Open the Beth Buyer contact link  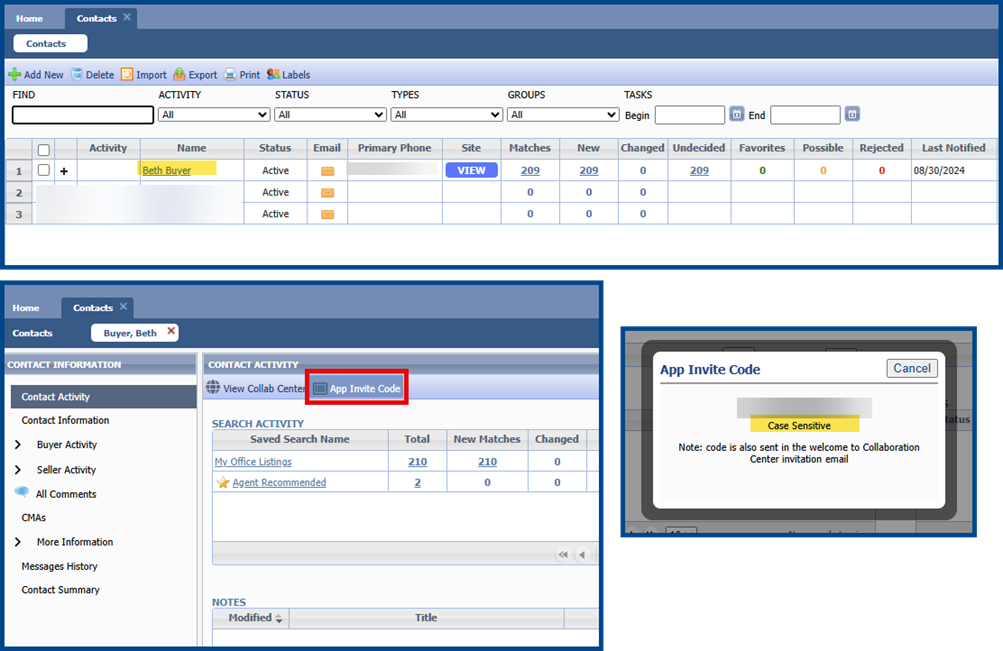click(166, 171)
